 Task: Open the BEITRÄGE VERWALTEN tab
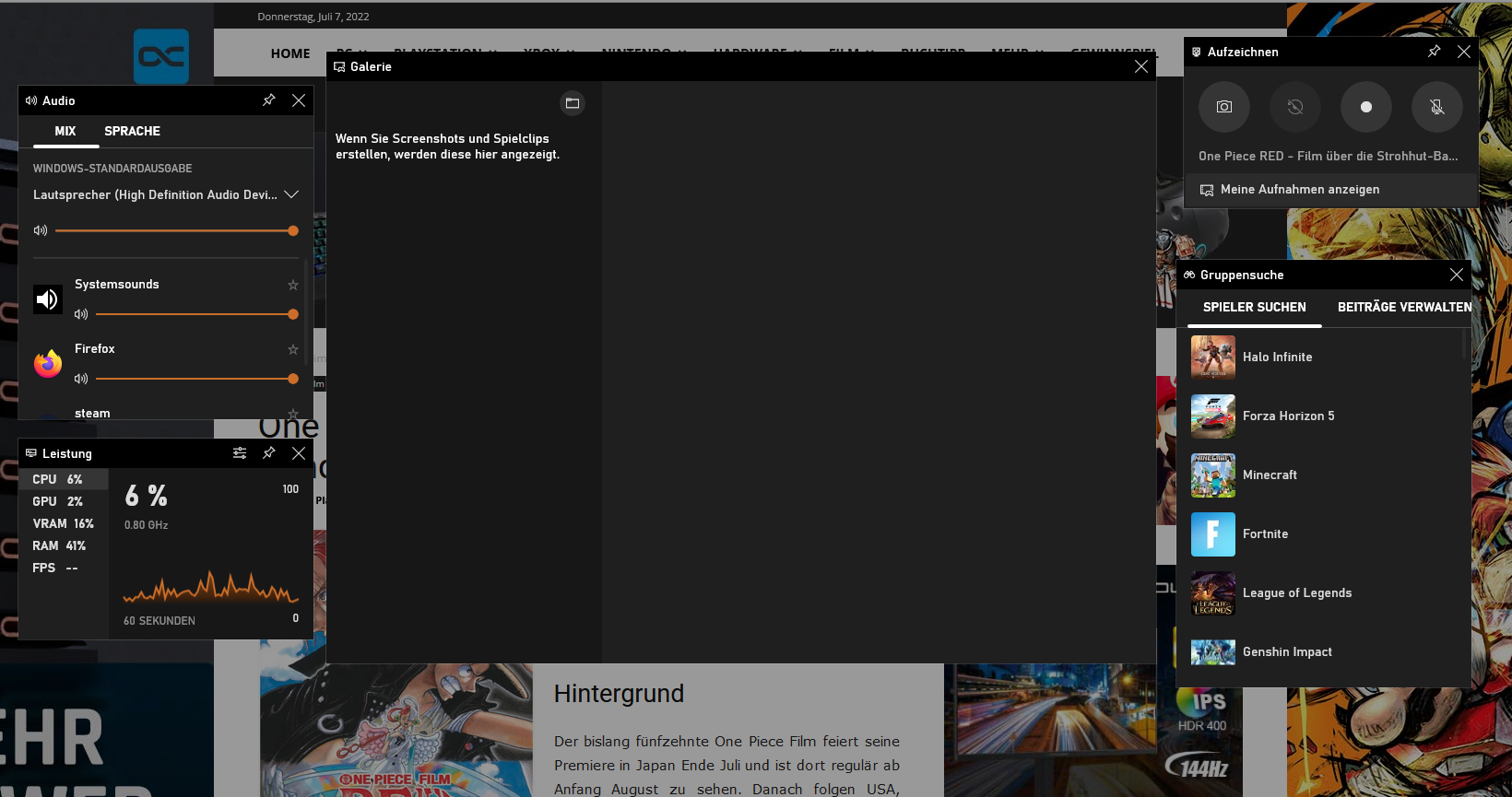coord(1404,307)
